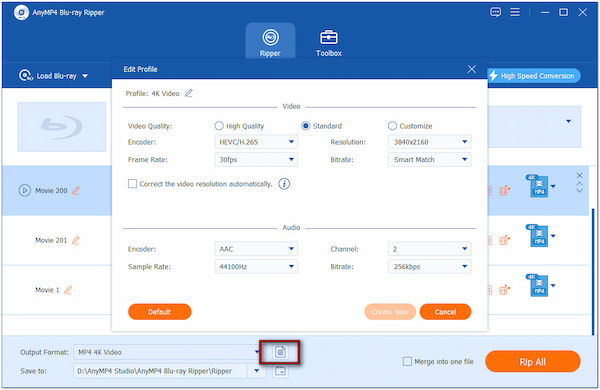
Task: Open the save folder browse icon
Action: [x=280, y=371]
